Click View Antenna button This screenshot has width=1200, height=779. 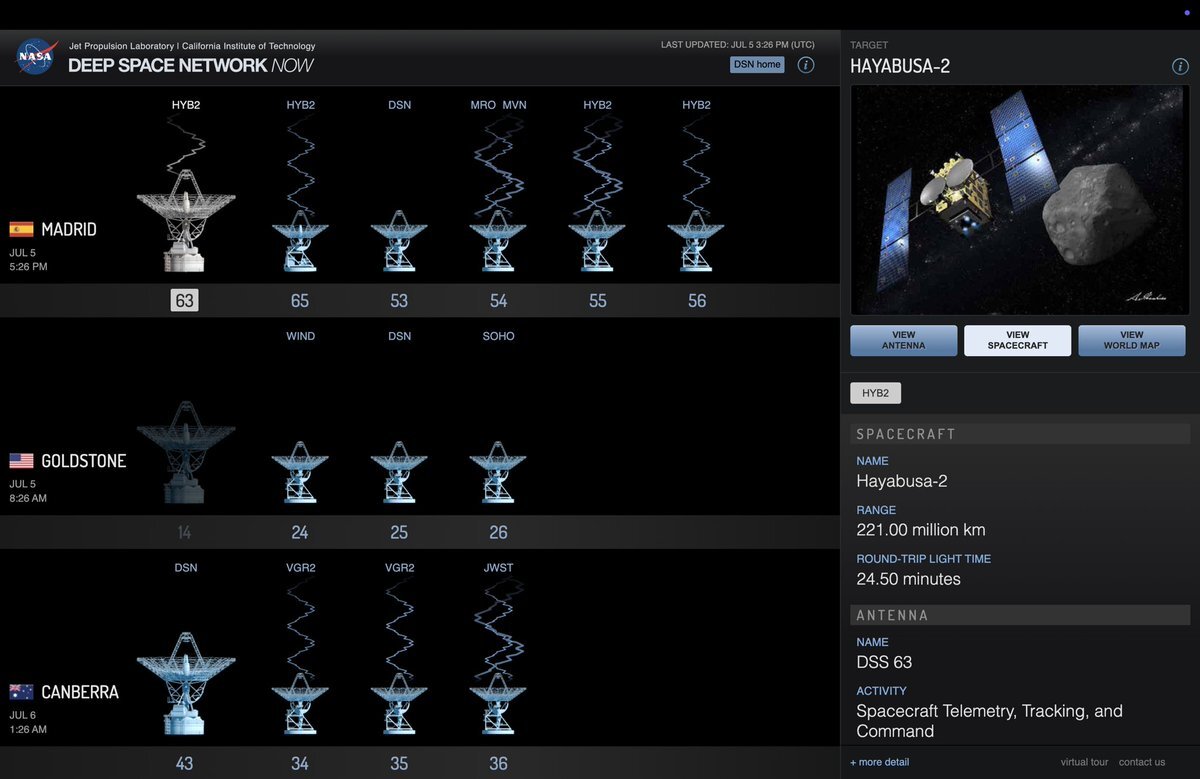coord(904,341)
